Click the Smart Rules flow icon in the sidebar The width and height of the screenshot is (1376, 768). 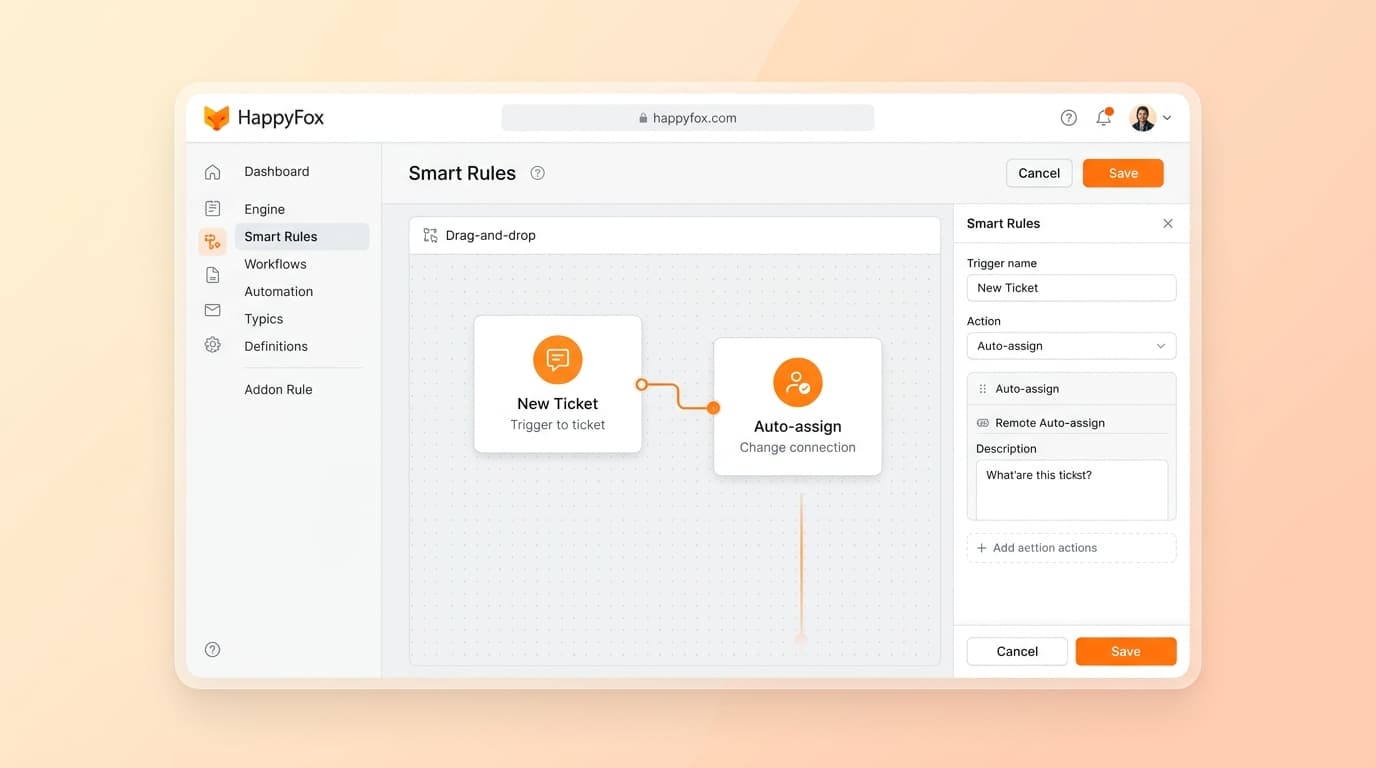point(212,241)
